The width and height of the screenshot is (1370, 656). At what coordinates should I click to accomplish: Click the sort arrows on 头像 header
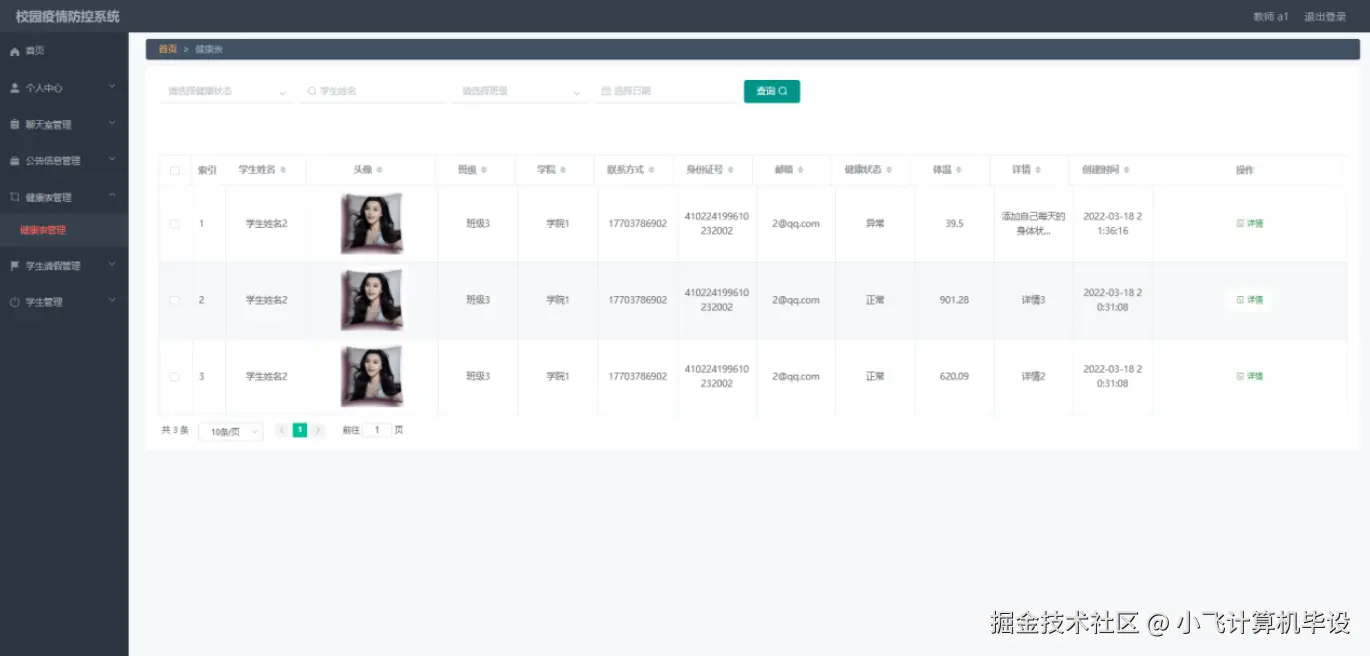coord(380,171)
